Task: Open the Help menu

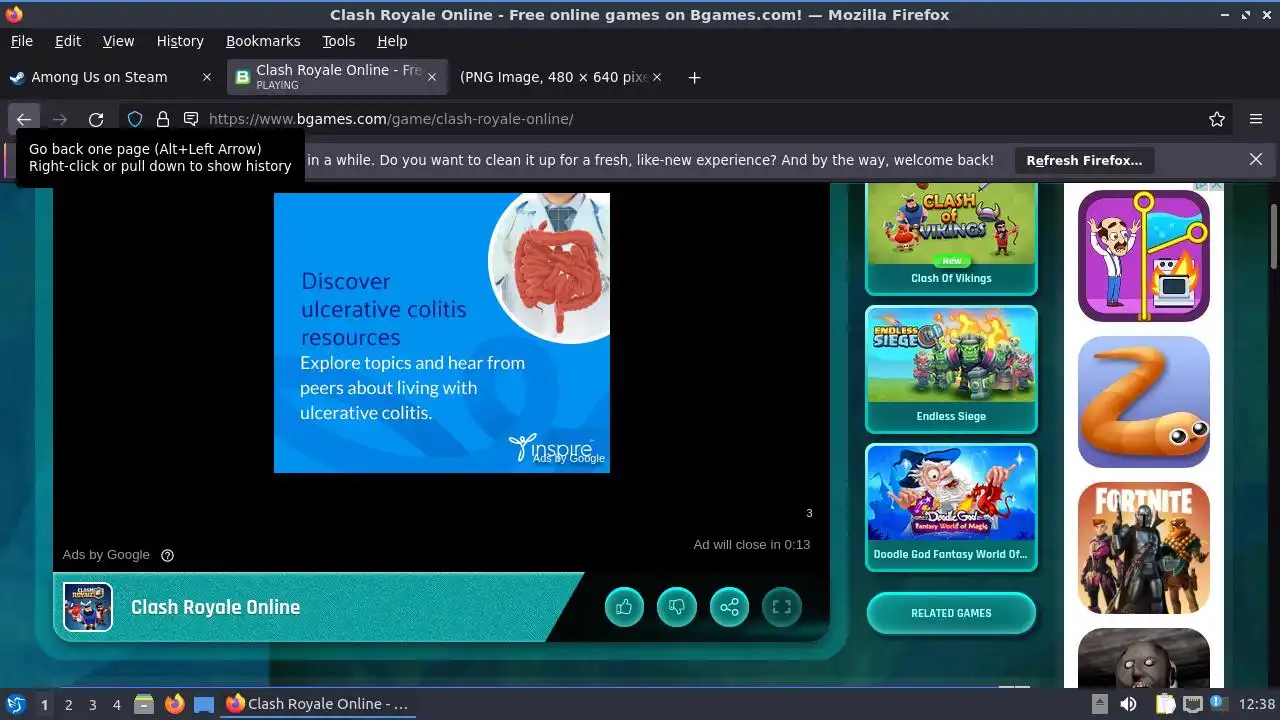Action: click(x=392, y=41)
